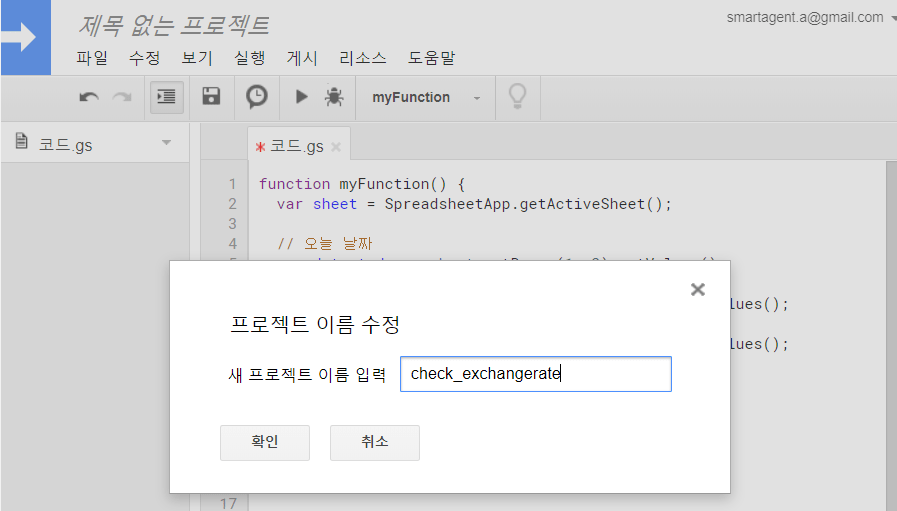This screenshot has height=511, width=897.
Task: Click the debug bug icon
Action: (334, 97)
